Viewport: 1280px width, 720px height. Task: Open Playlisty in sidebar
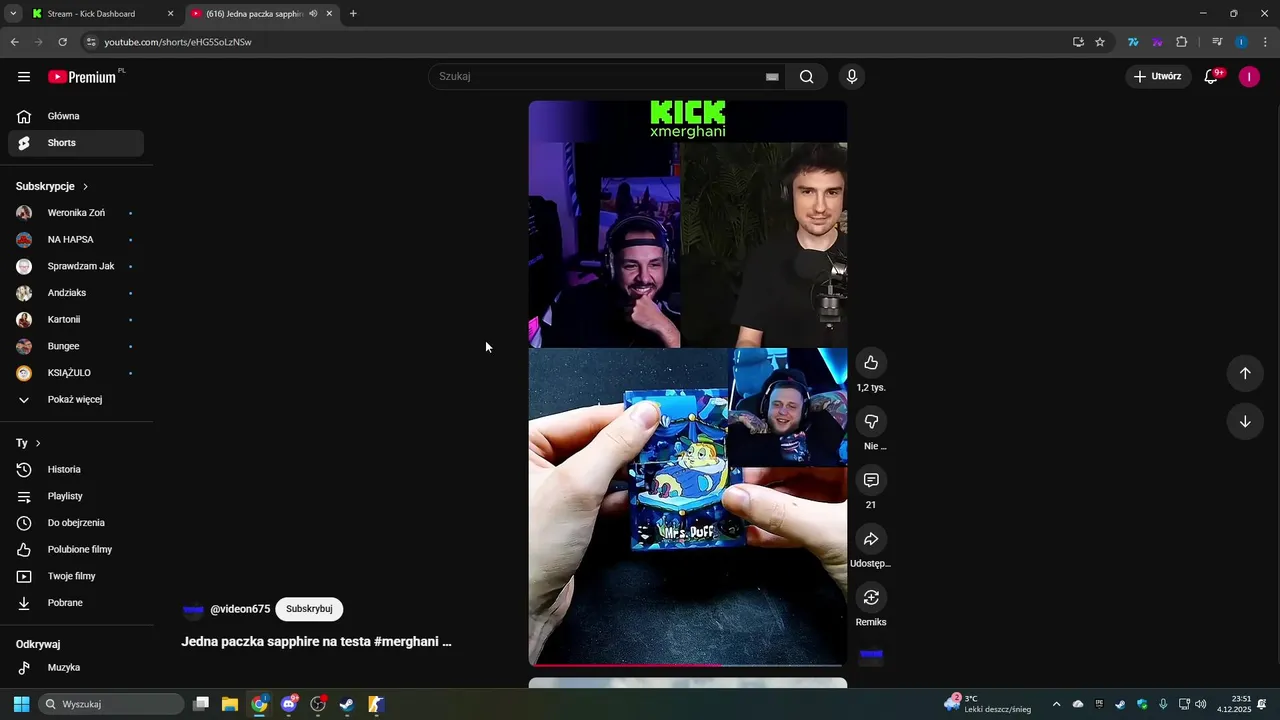[76, 496]
